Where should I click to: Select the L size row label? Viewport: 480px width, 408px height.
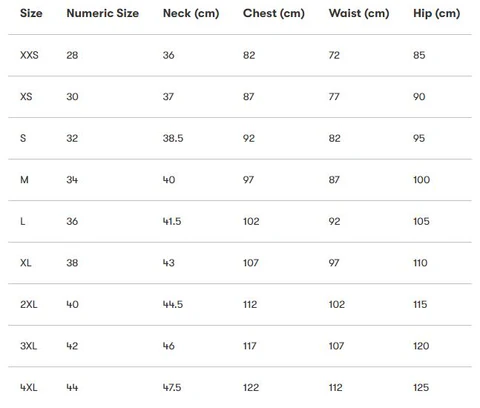click(22, 221)
